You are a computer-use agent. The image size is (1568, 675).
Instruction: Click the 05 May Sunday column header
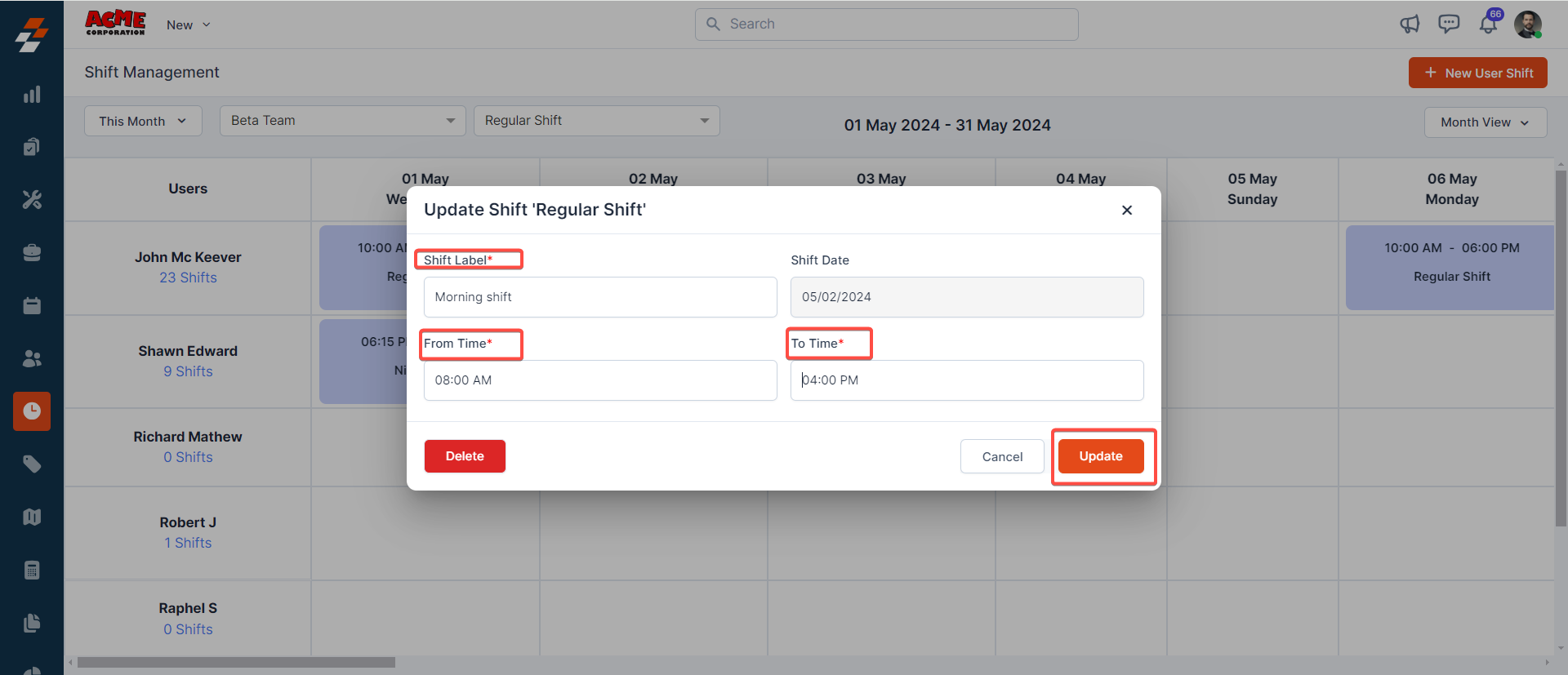pyautogui.click(x=1252, y=189)
